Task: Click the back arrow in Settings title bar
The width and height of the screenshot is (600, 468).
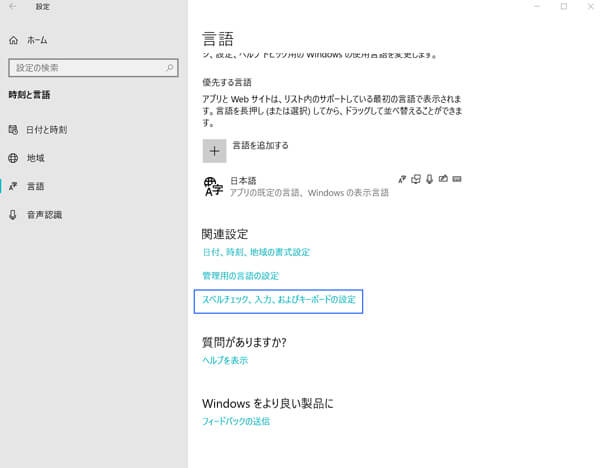Action: 13,7
